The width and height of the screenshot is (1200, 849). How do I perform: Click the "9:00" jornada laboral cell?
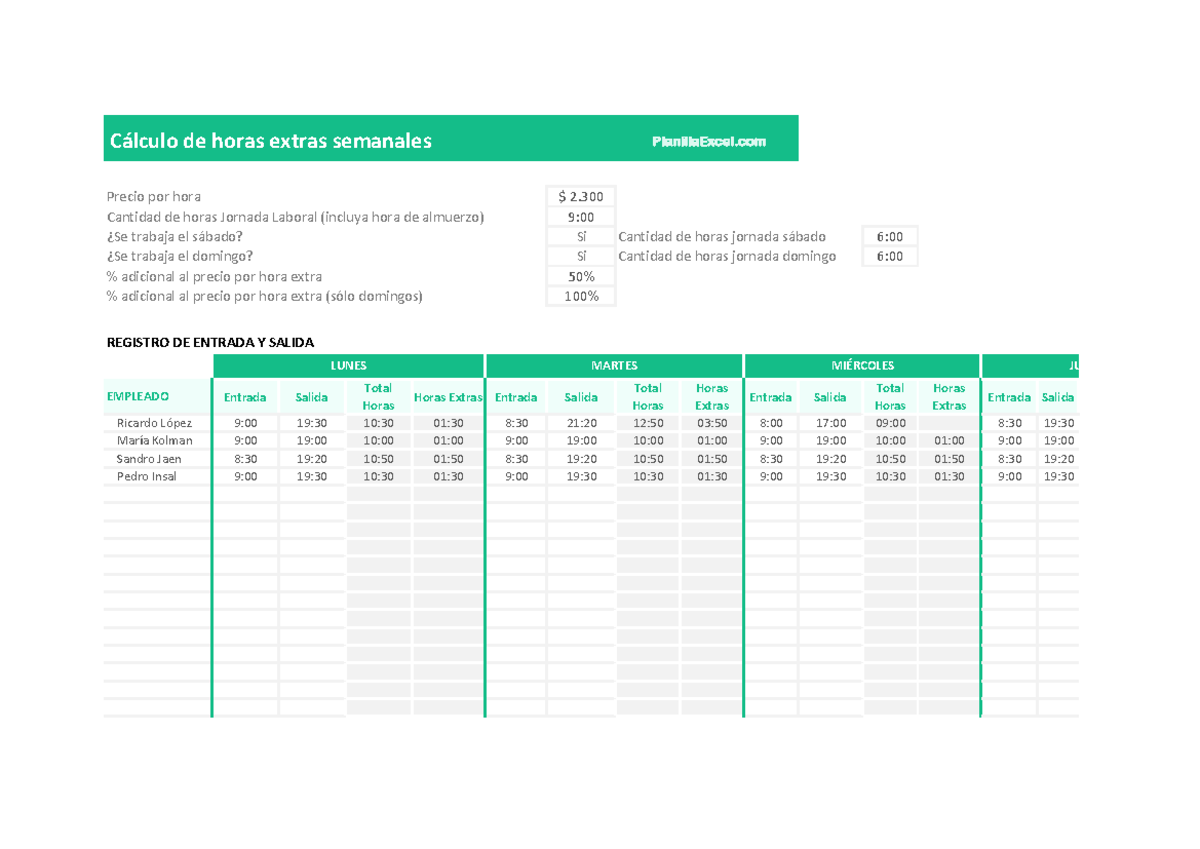pos(580,216)
